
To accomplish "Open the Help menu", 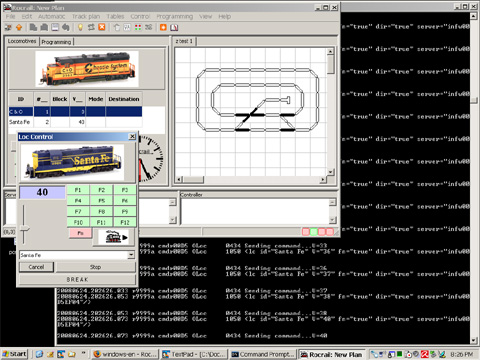I will (225, 16).
